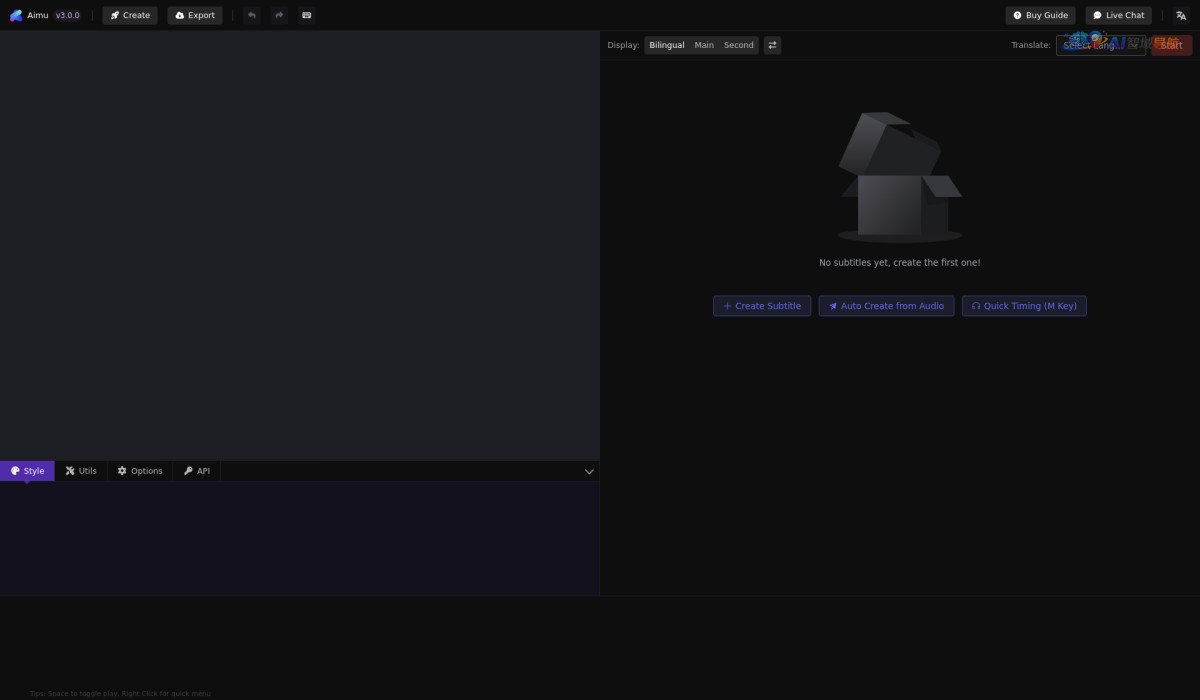Open the Select Language dropdown
The image size is (1200, 700).
(1100, 45)
